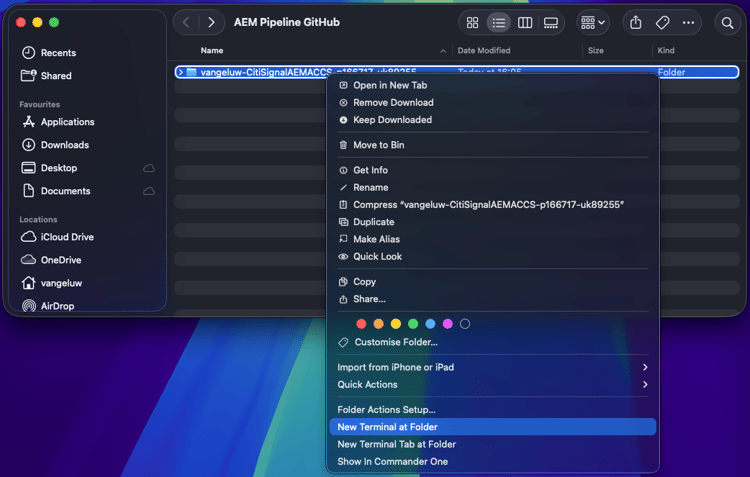Expand the Quick Actions submenu
The height and width of the screenshot is (477, 750).
[493, 385]
